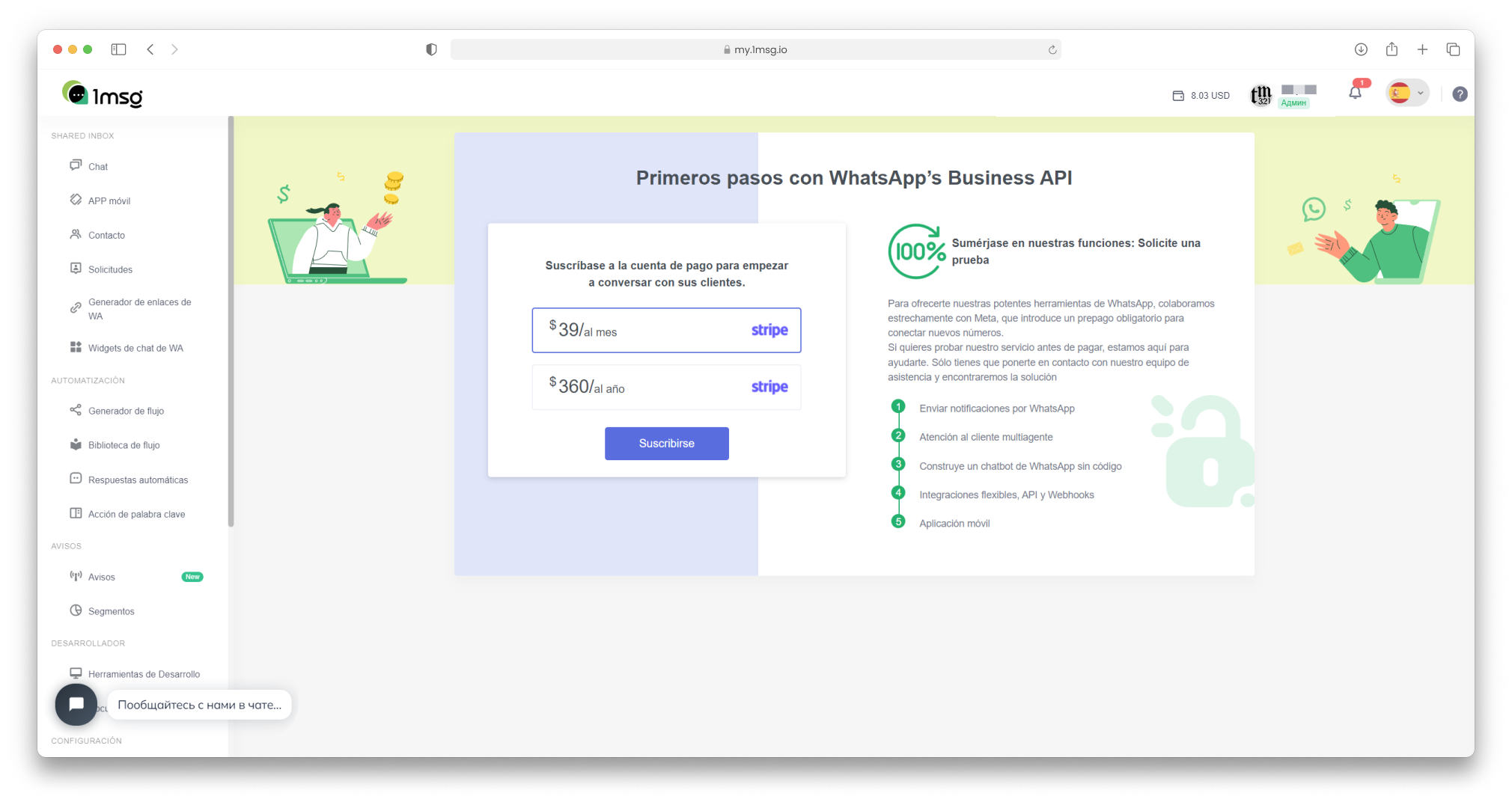Click the Админ role label

(1293, 103)
